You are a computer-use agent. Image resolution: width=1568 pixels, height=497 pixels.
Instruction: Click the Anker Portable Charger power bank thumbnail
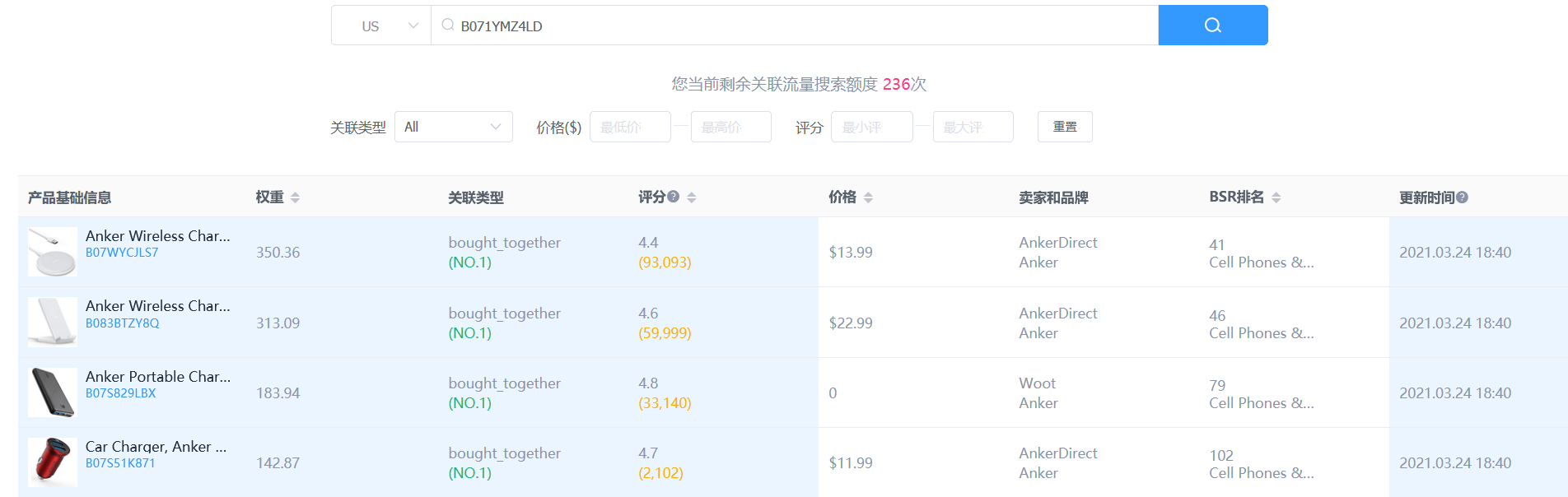click(52, 392)
